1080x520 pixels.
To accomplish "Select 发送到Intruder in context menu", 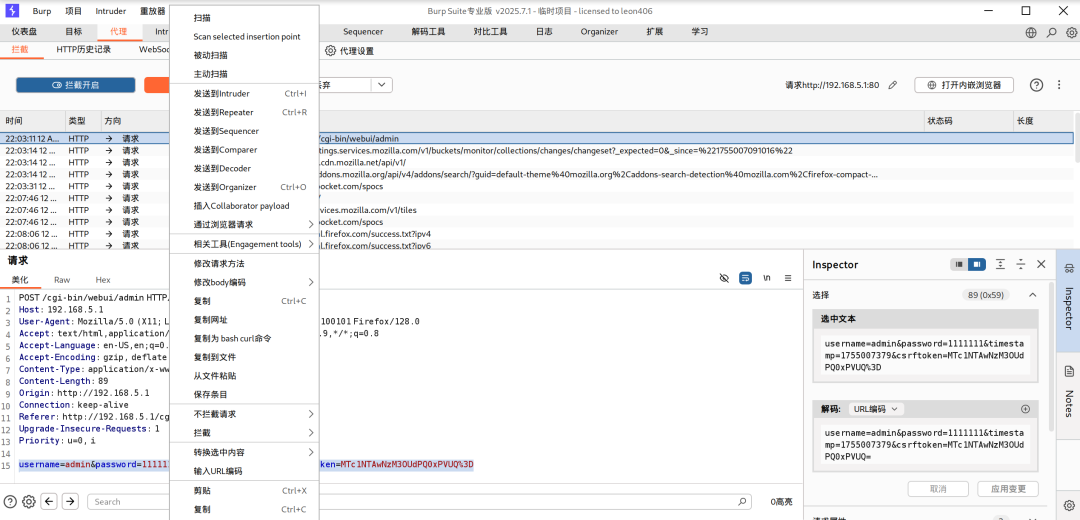I will [x=245, y=94].
